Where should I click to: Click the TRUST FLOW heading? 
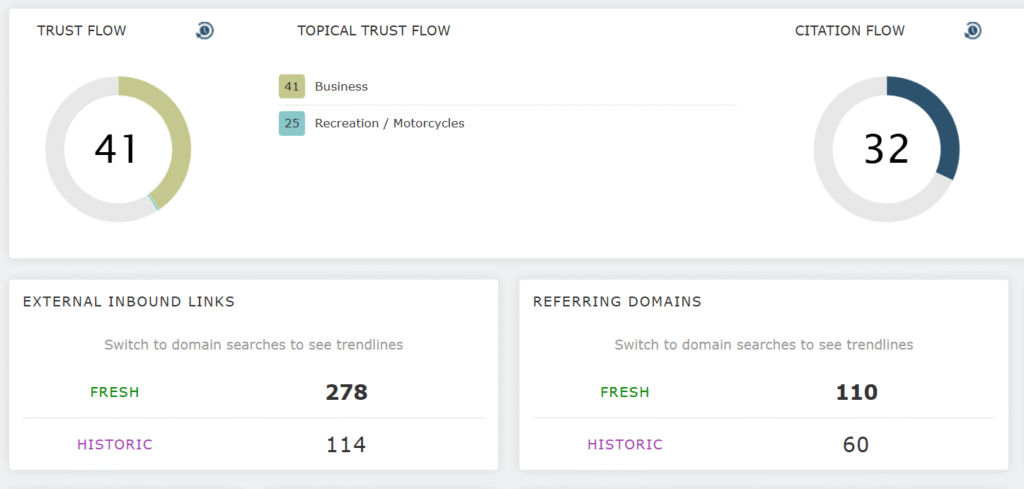82,31
